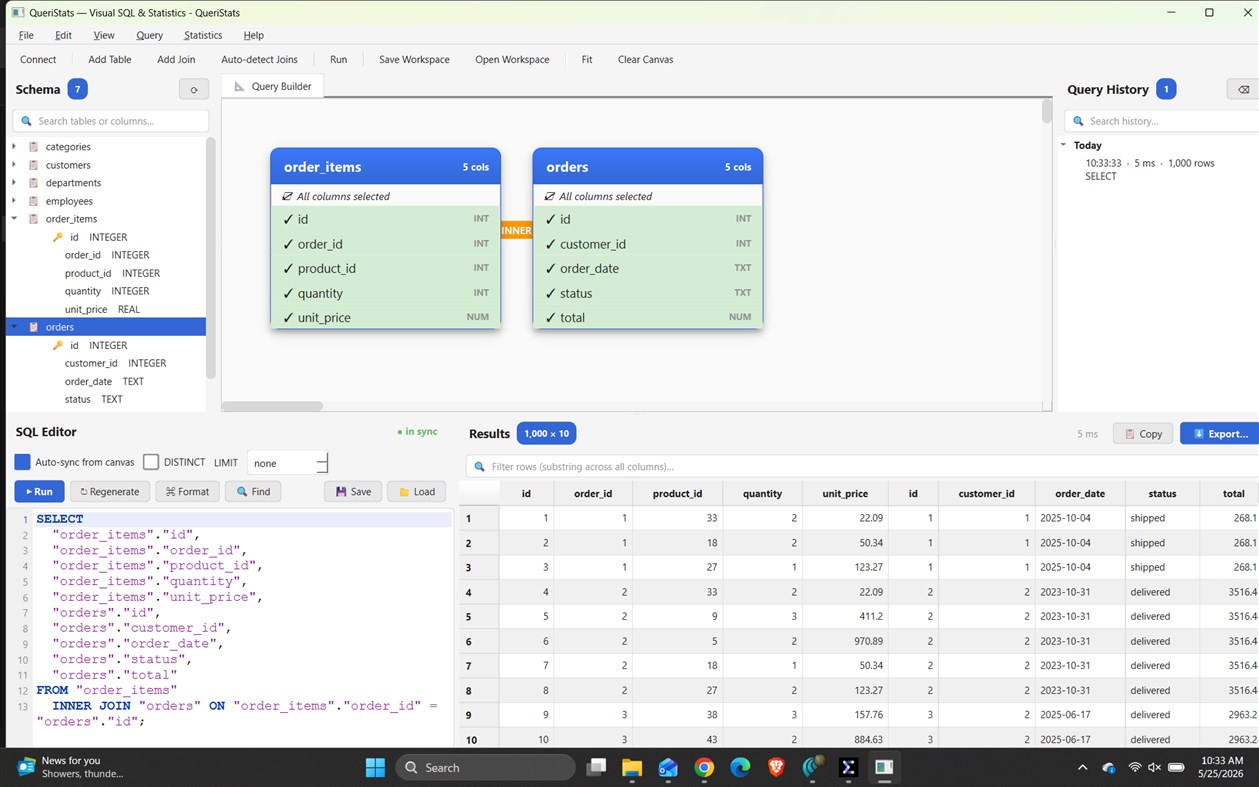1259x787 pixels.
Task: Click the canvas horizontal scrollbar thumb
Action: pyautogui.click(x=272, y=406)
